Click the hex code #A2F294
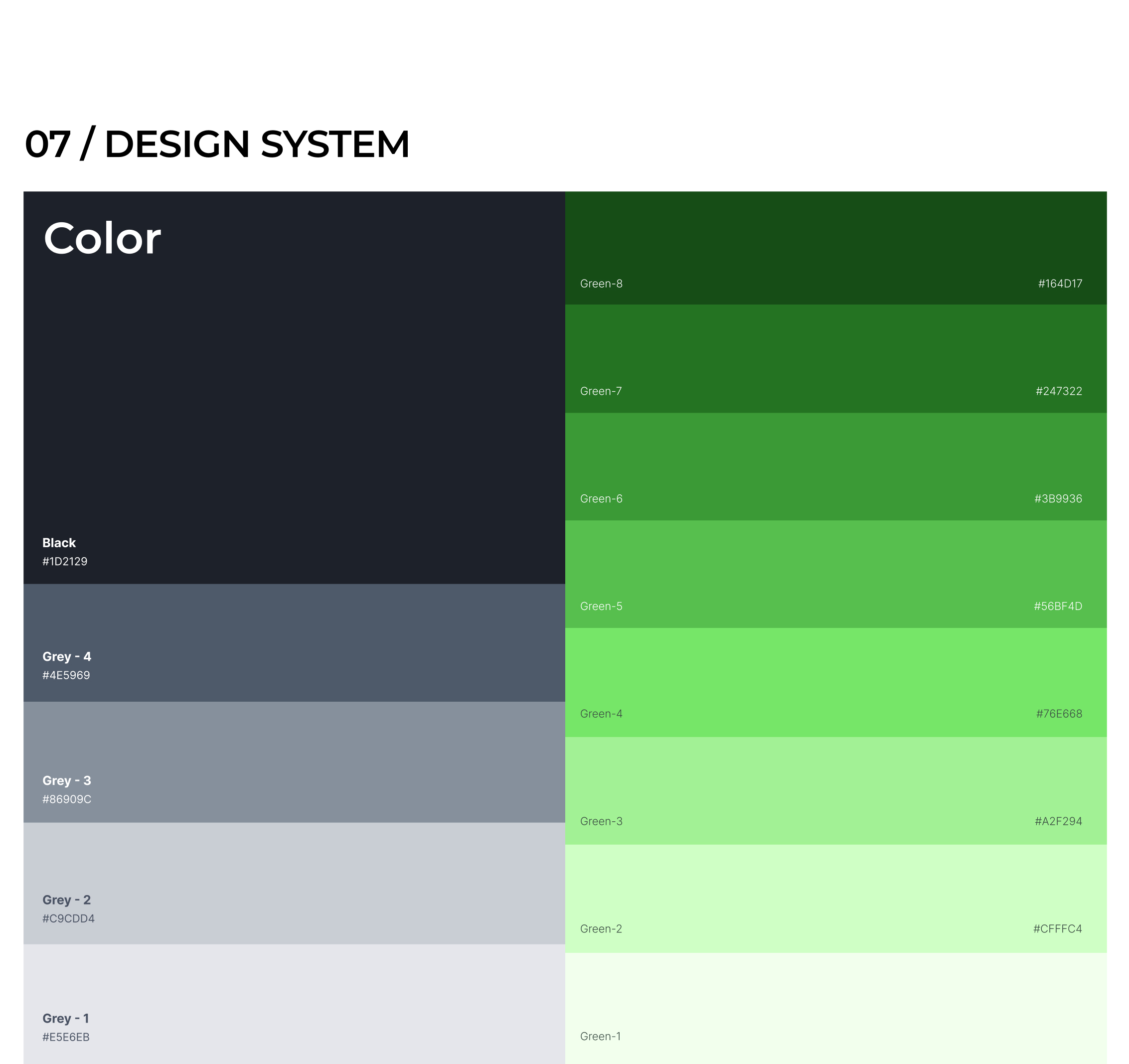 tap(1059, 821)
